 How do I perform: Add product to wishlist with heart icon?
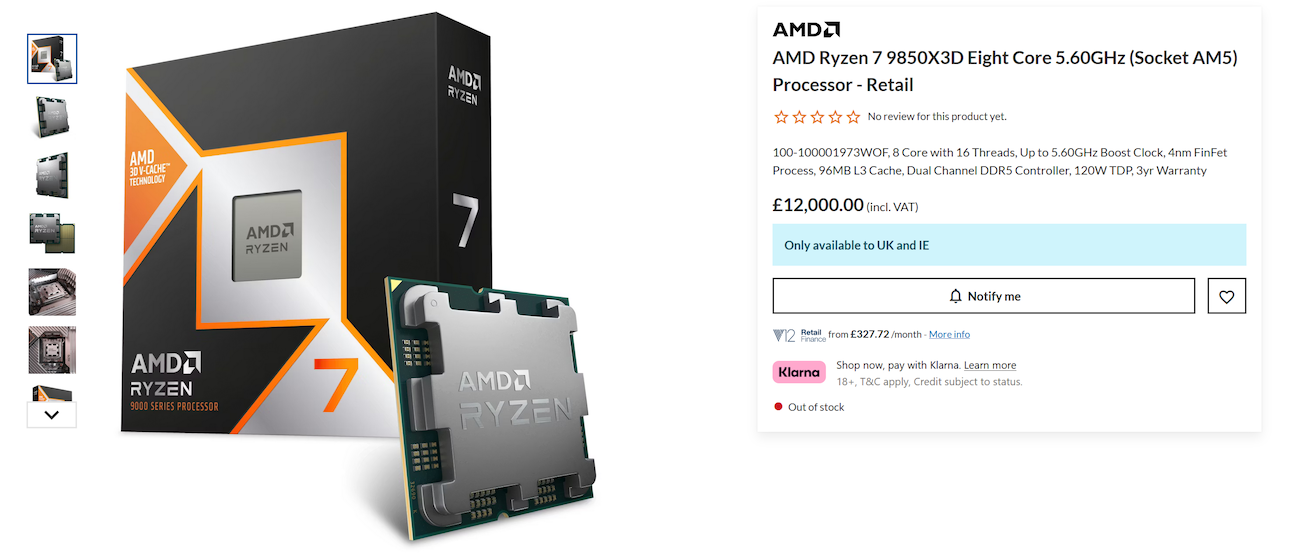click(x=1227, y=296)
